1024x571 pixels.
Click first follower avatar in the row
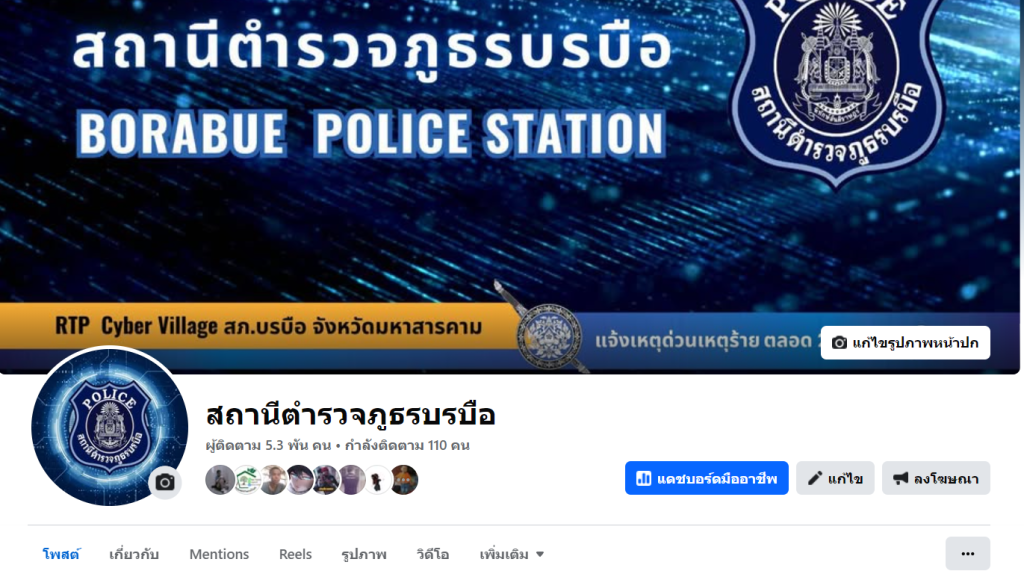coord(220,480)
